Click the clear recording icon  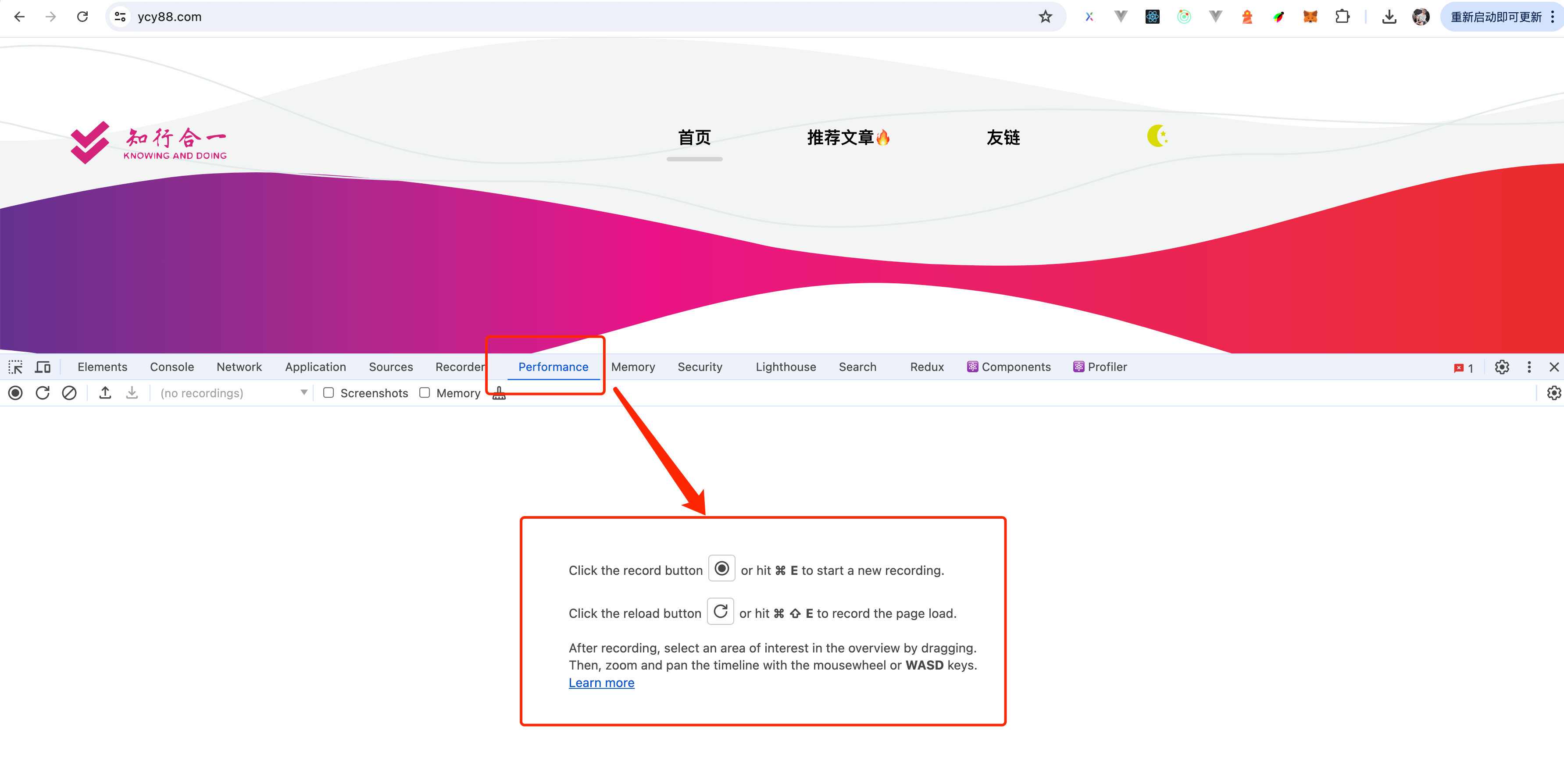click(69, 393)
